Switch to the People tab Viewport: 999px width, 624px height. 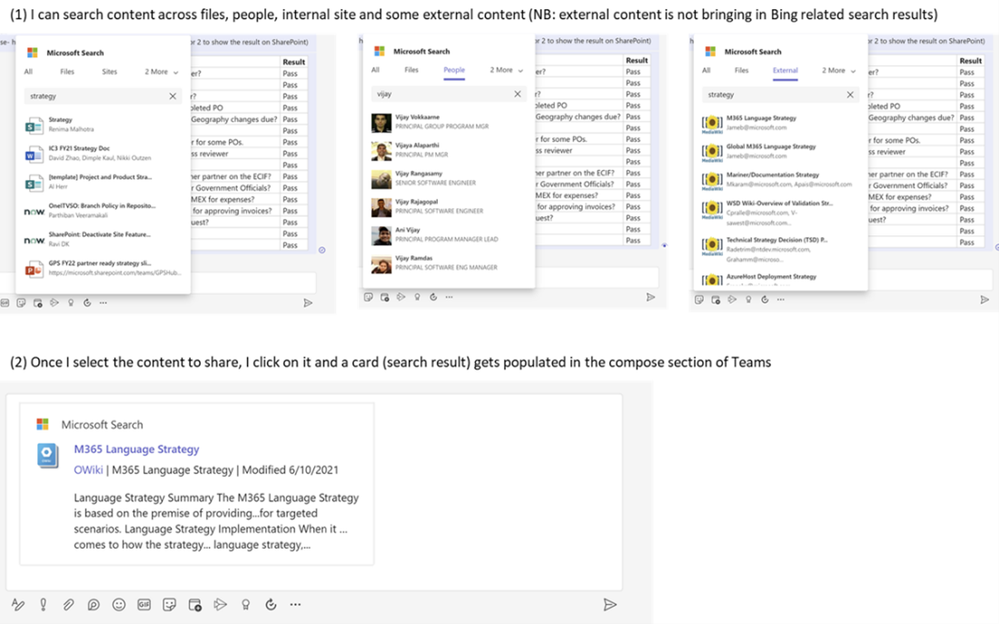point(454,70)
